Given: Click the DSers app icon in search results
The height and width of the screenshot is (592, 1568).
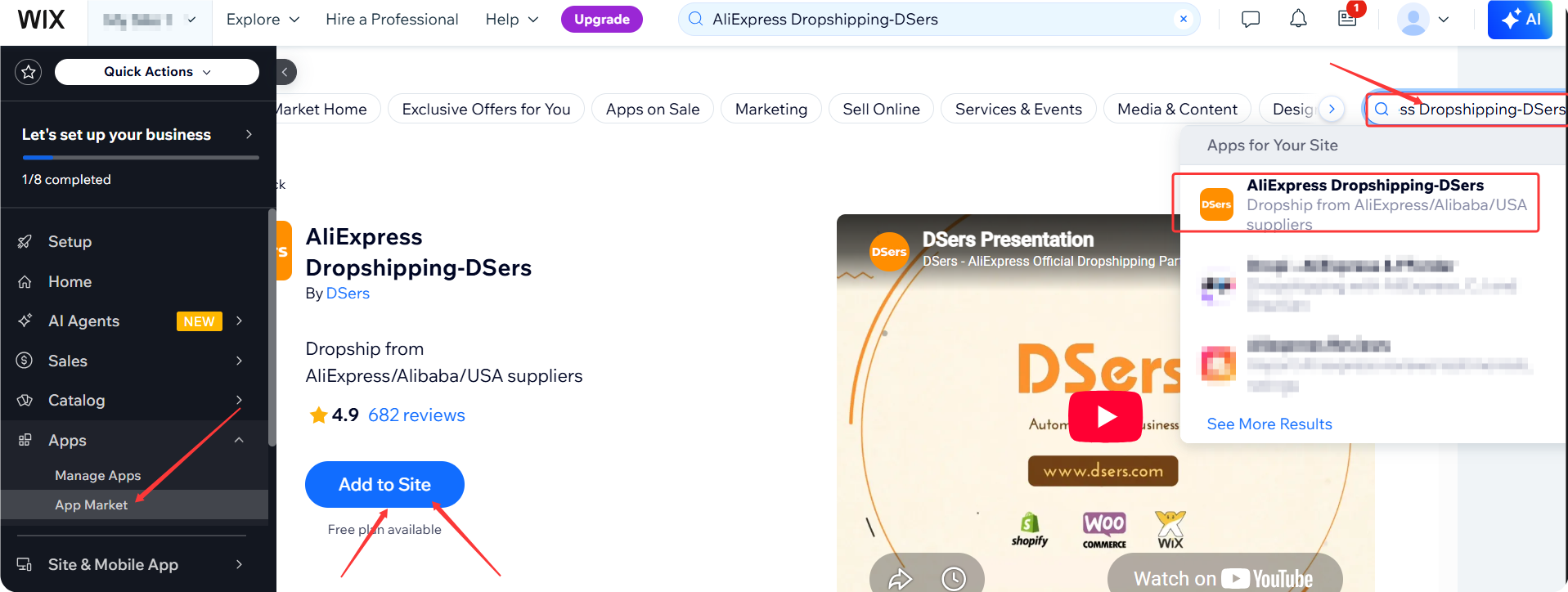Looking at the screenshot, I should point(1216,204).
